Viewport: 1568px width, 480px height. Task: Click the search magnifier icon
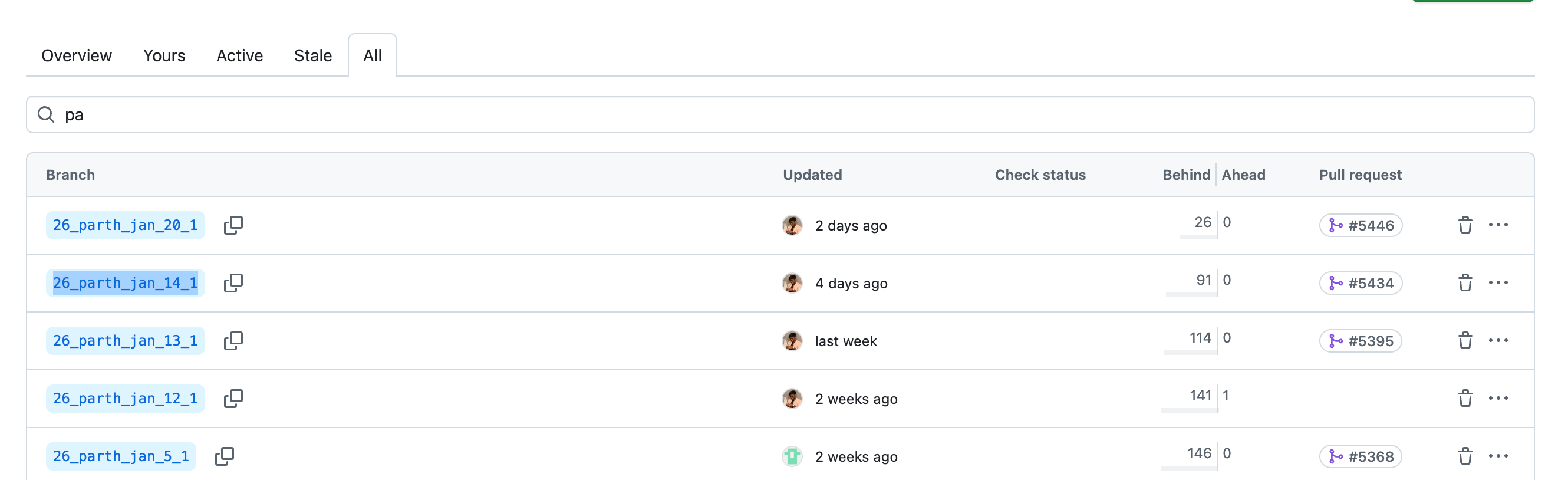(x=46, y=114)
